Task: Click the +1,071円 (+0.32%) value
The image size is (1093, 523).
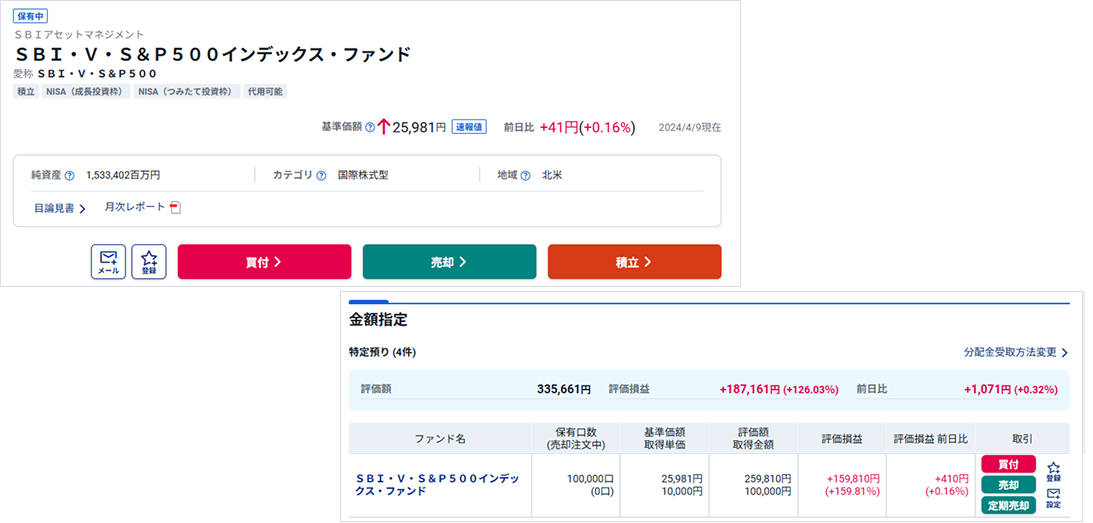Action: point(1011,389)
